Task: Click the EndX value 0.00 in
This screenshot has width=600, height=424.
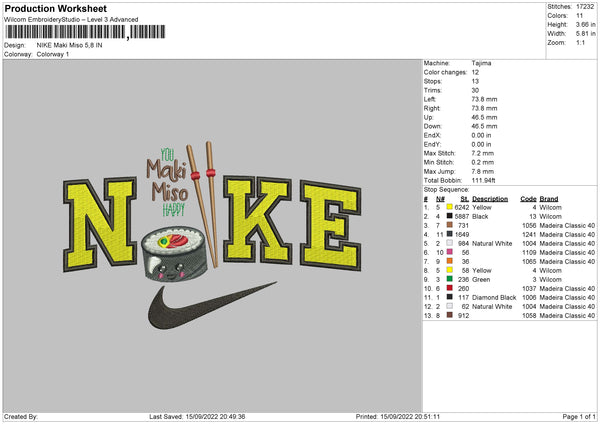Action: (x=481, y=135)
